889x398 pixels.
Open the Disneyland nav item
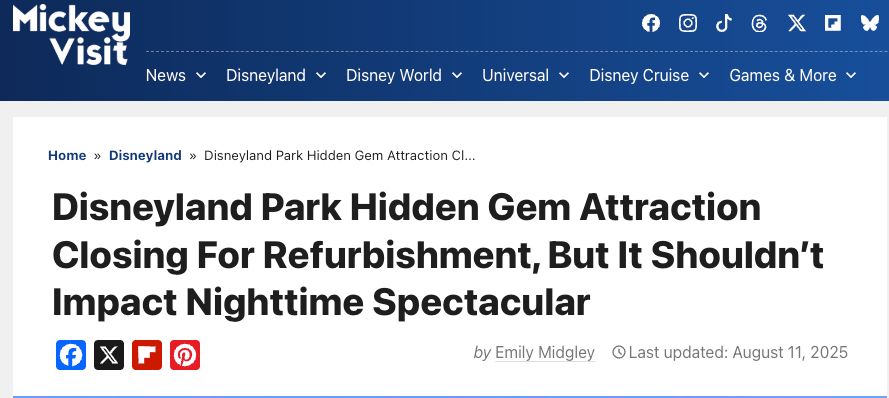(x=266, y=75)
